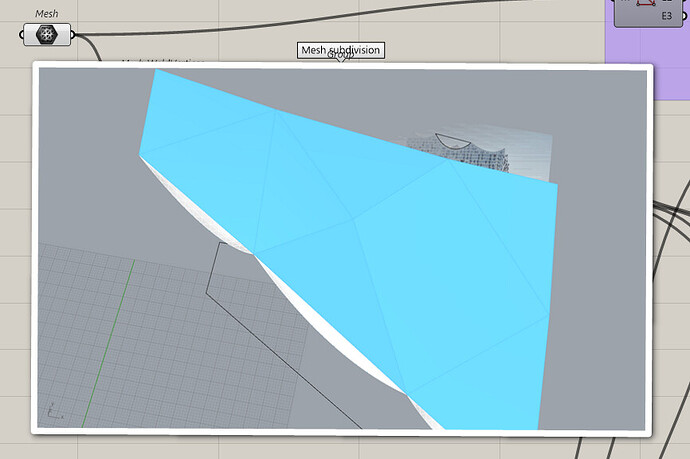Click the XYZ axis icon in viewport
The width and height of the screenshot is (690, 459).
[54, 411]
